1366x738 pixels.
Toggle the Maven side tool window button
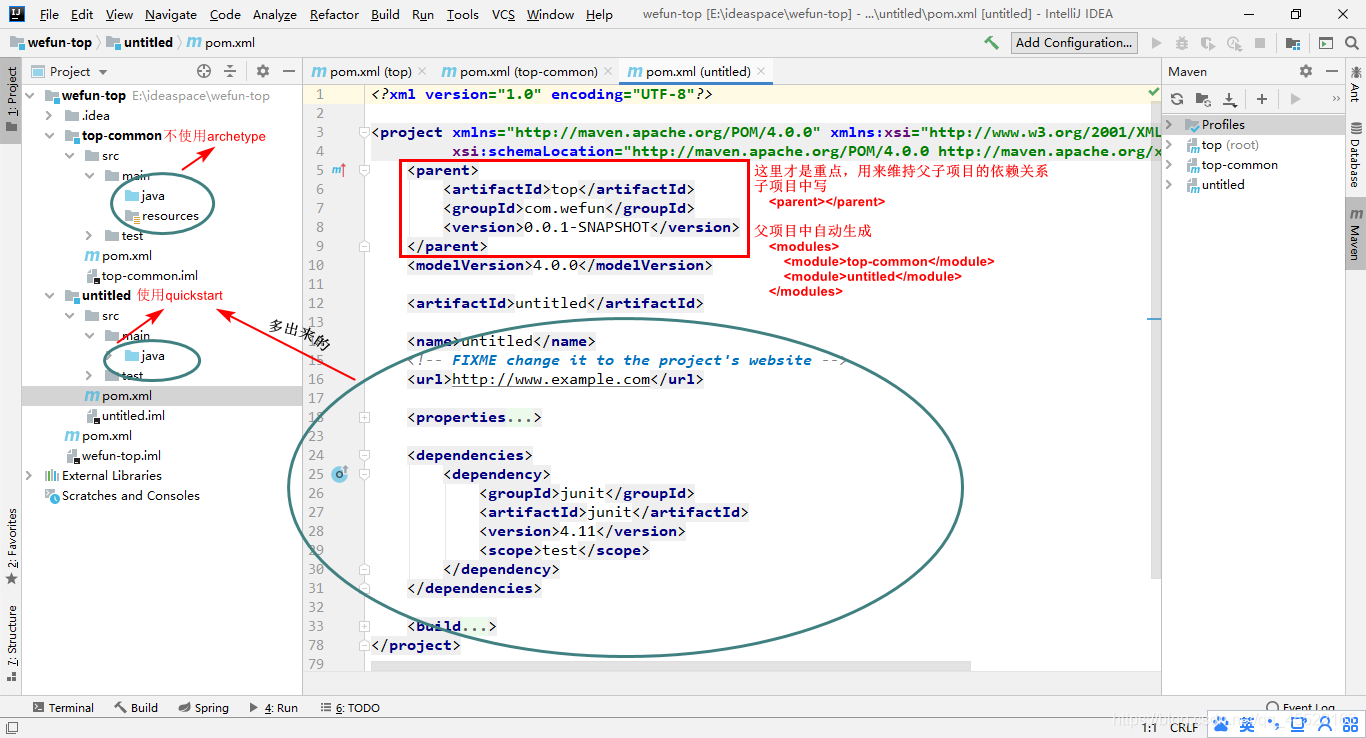pyautogui.click(x=1355, y=235)
